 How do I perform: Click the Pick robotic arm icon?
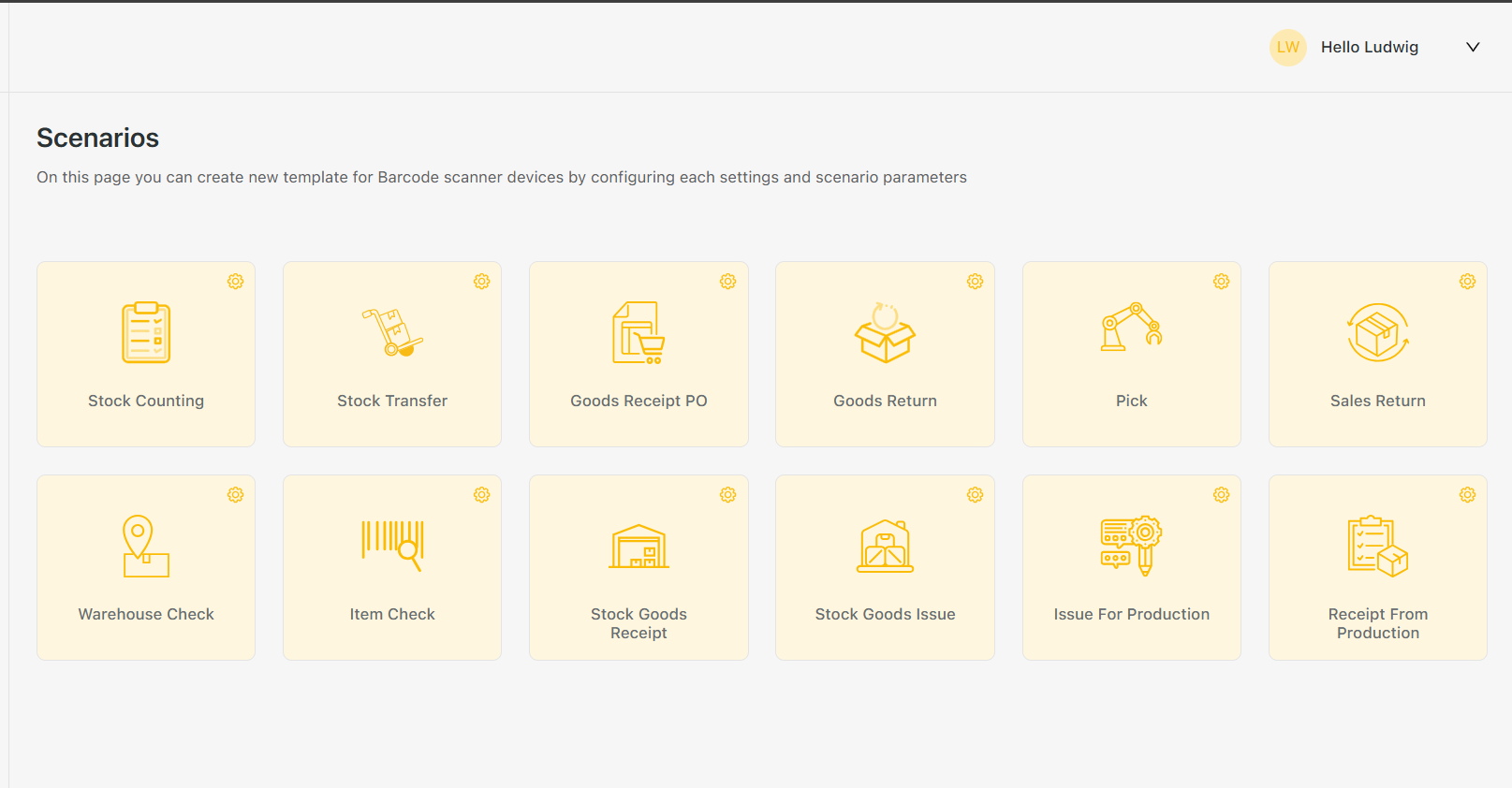1131,328
